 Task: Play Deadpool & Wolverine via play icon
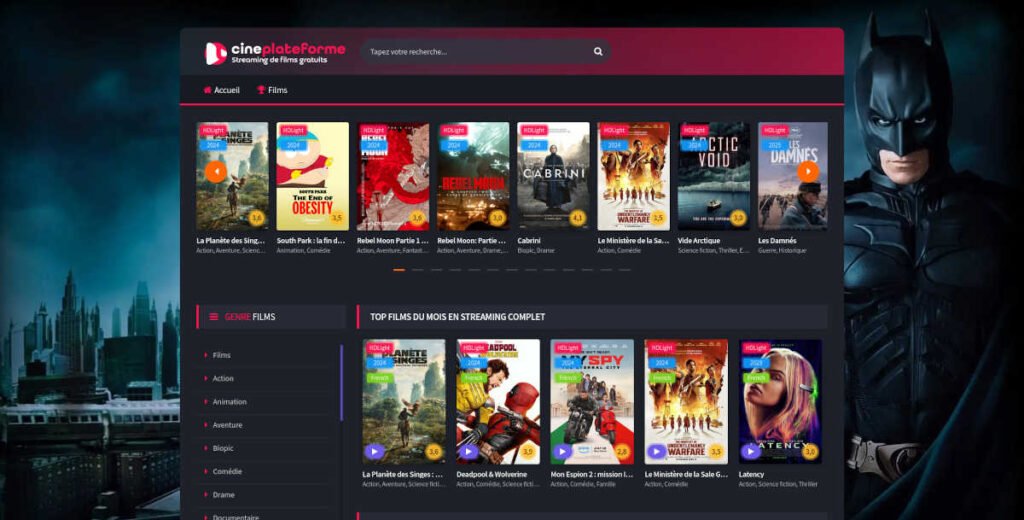coord(468,451)
